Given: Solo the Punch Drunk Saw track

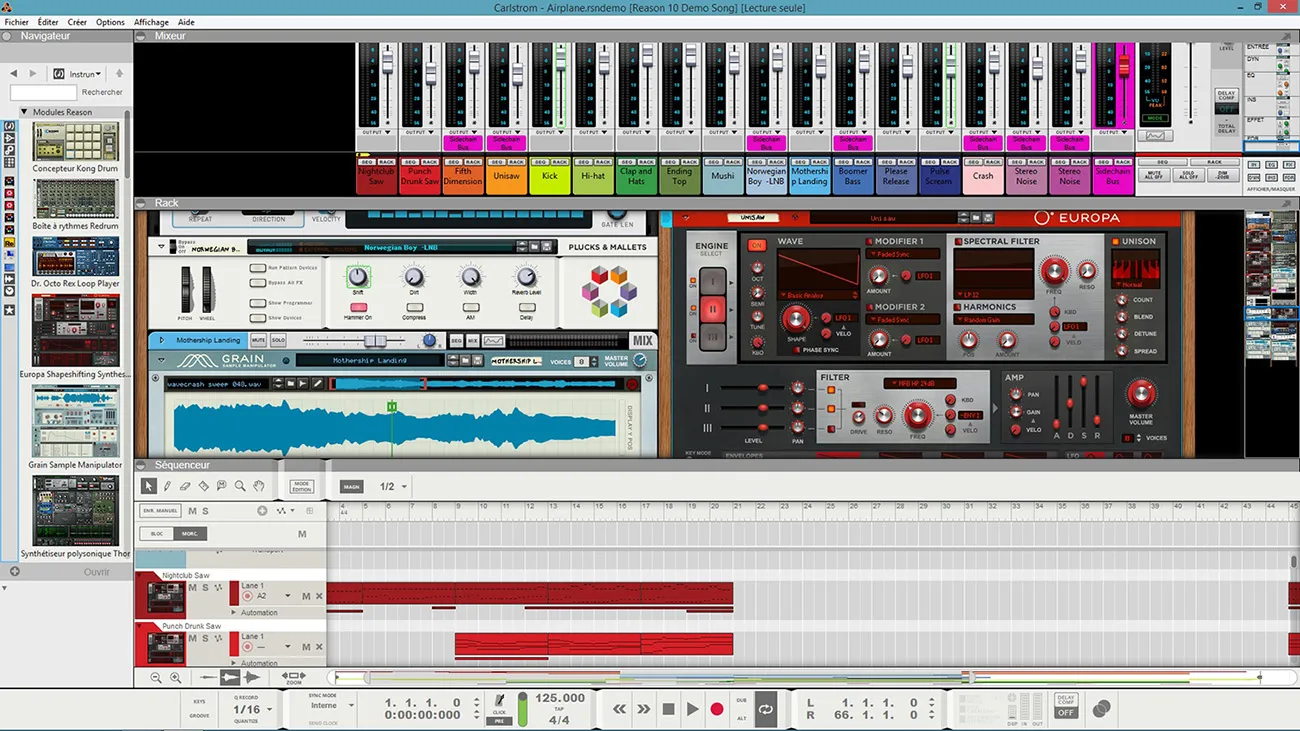Looking at the screenshot, I should [x=205, y=637].
